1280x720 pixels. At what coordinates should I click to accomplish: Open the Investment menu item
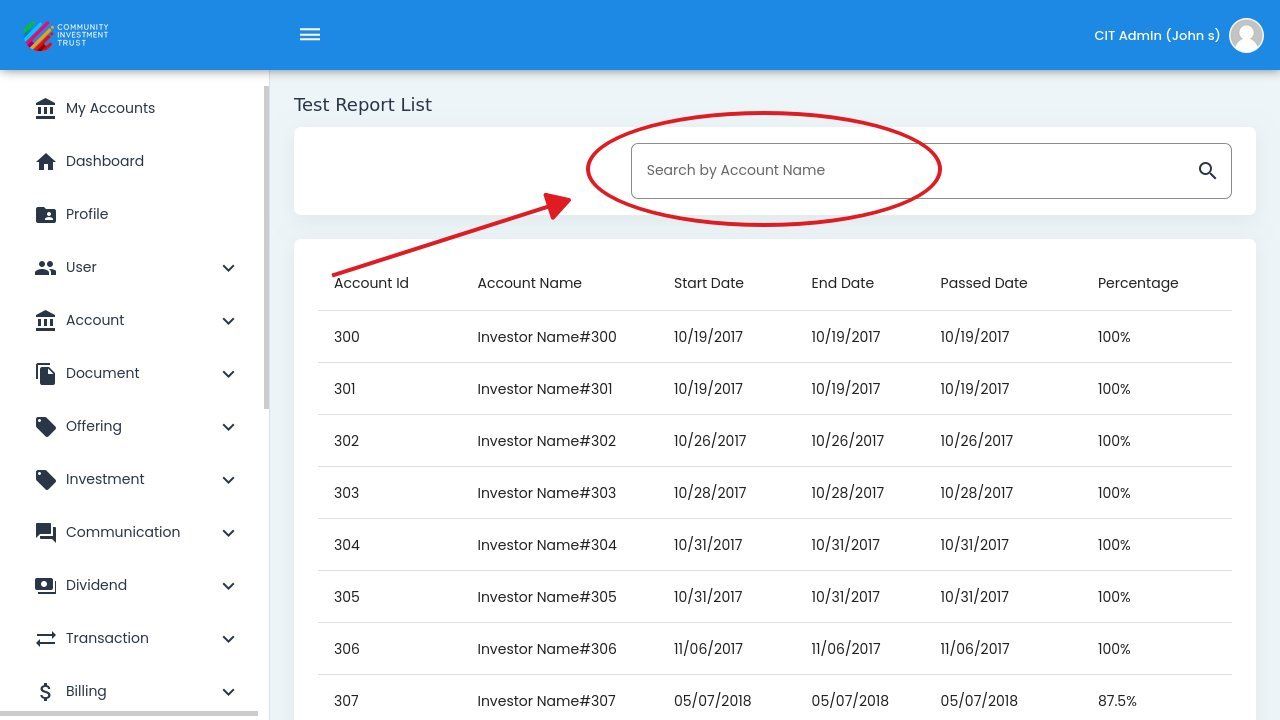(x=105, y=479)
